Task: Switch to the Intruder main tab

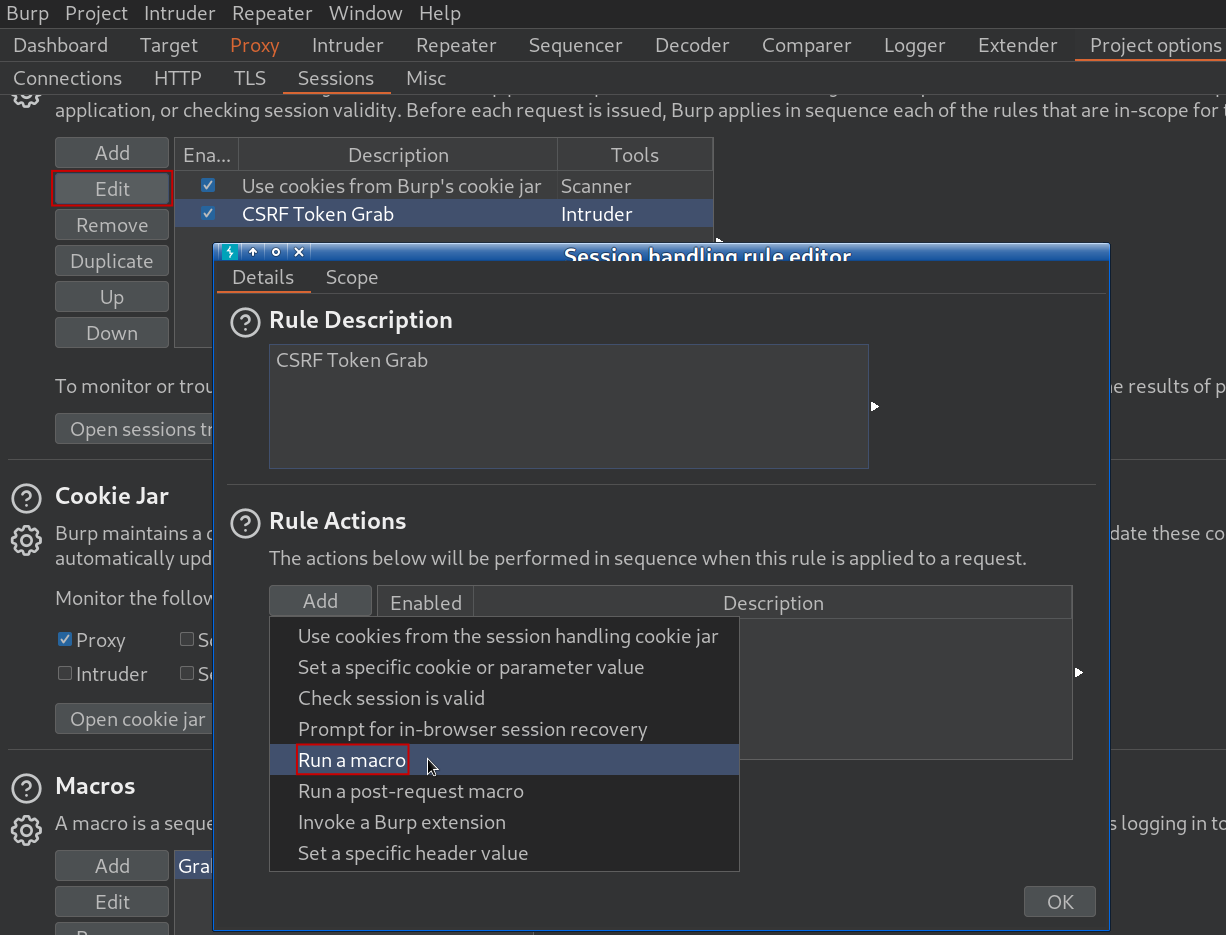Action: (x=347, y=45)
